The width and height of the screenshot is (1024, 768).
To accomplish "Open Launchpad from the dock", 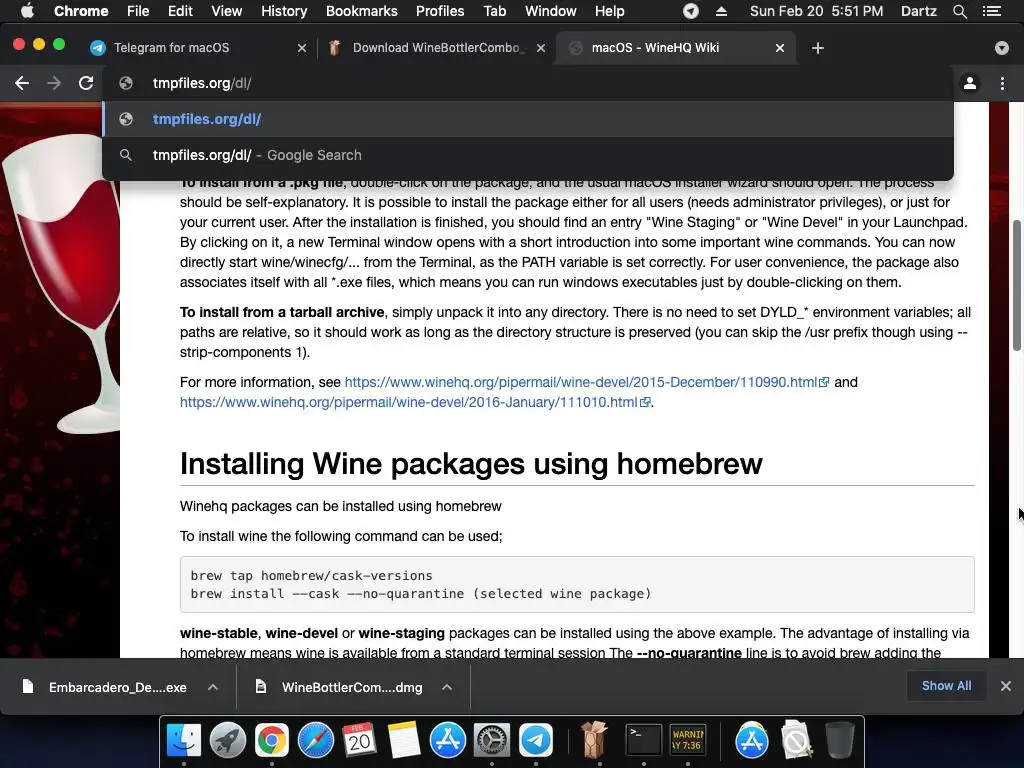I will pyautogui.click(x=228, y=740).
